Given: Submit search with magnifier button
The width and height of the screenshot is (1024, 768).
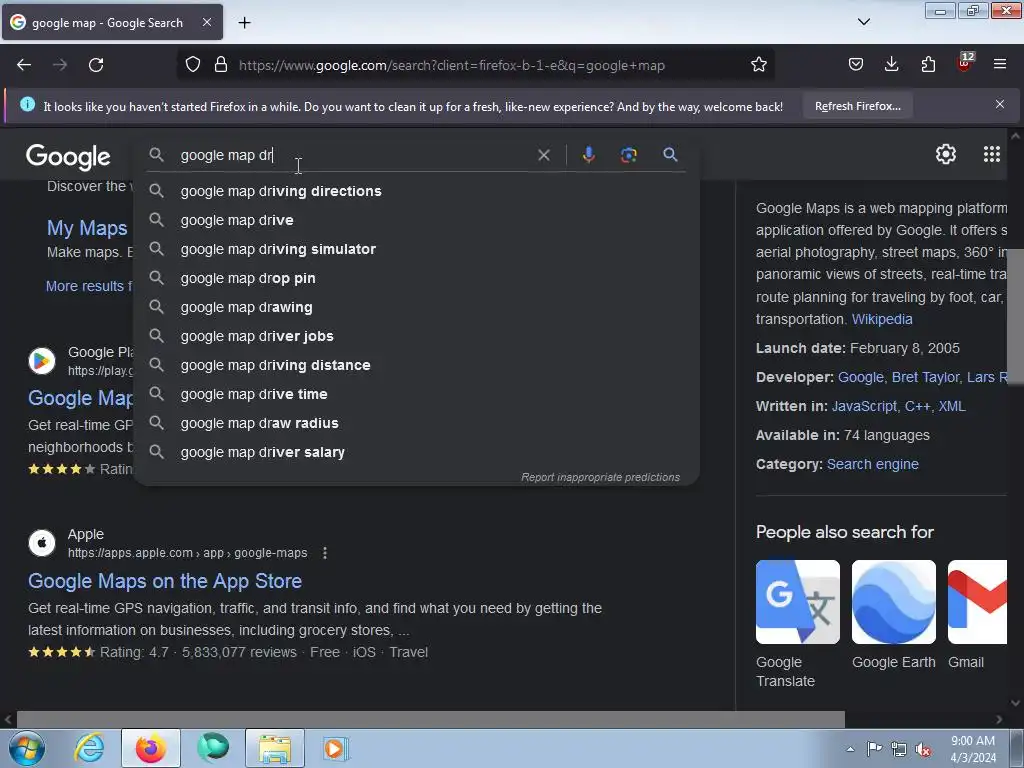Looking at the screenshot, I should coord(670,155).
